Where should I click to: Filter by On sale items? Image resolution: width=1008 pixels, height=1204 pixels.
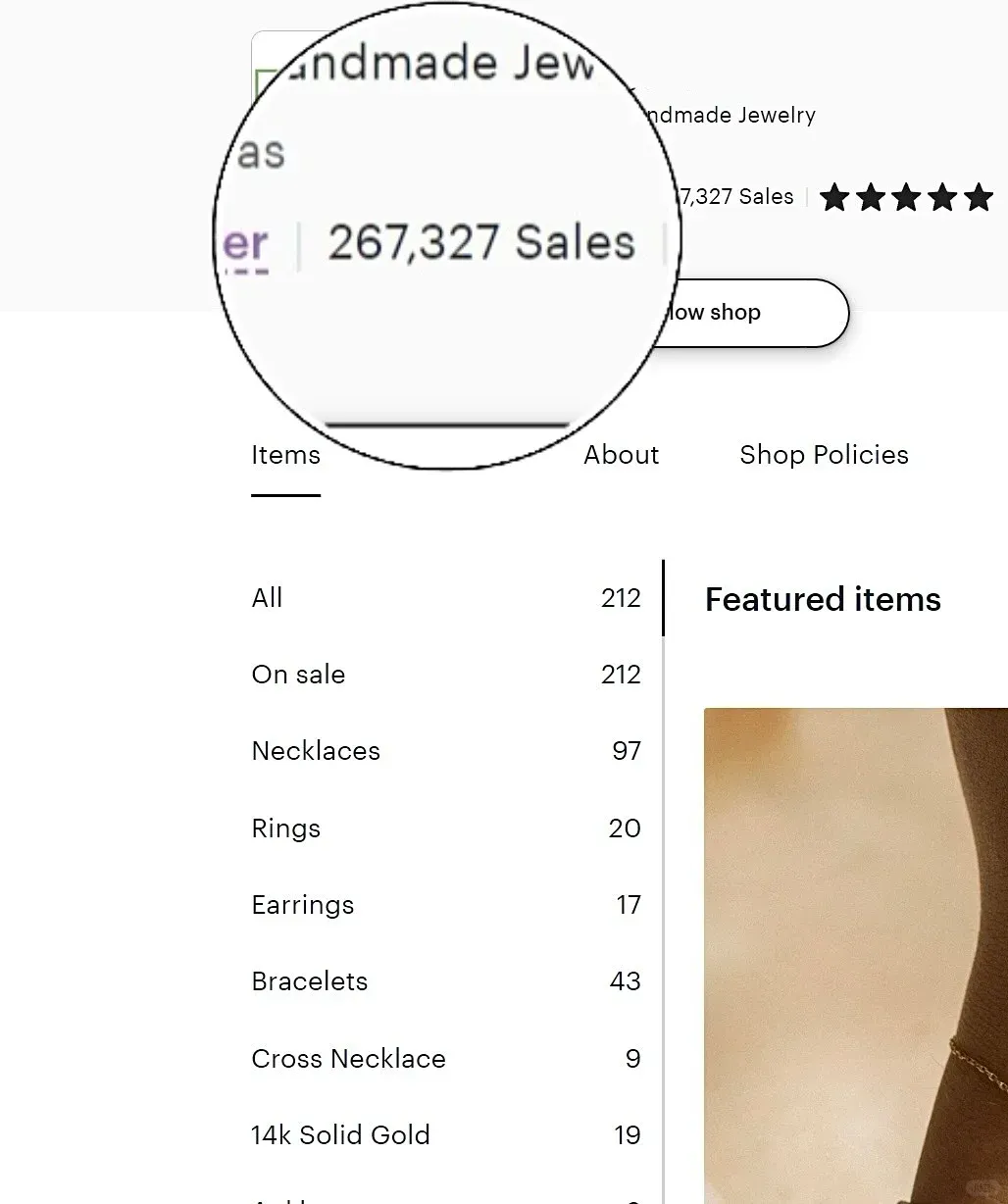tap(446, 675)
